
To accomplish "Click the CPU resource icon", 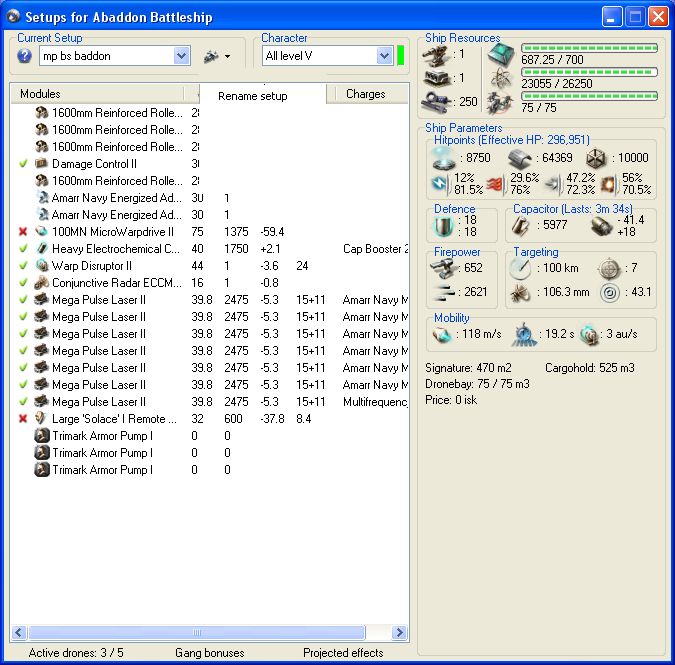I will click(501, 55).
